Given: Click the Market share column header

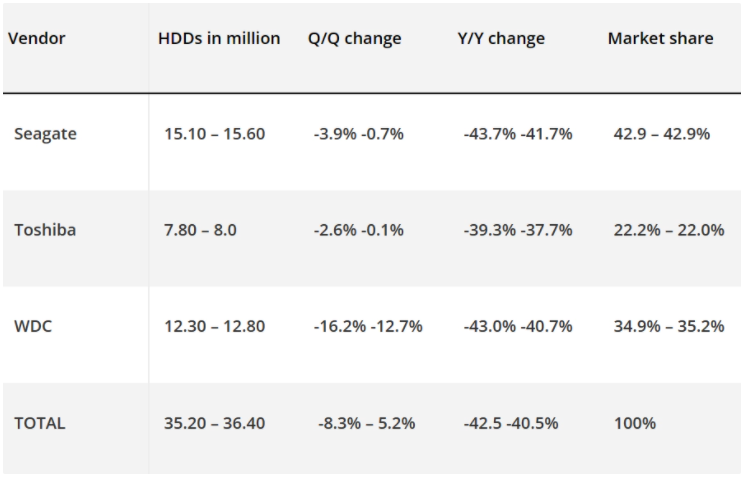Looking at the screenshot, I should [660, 39].
